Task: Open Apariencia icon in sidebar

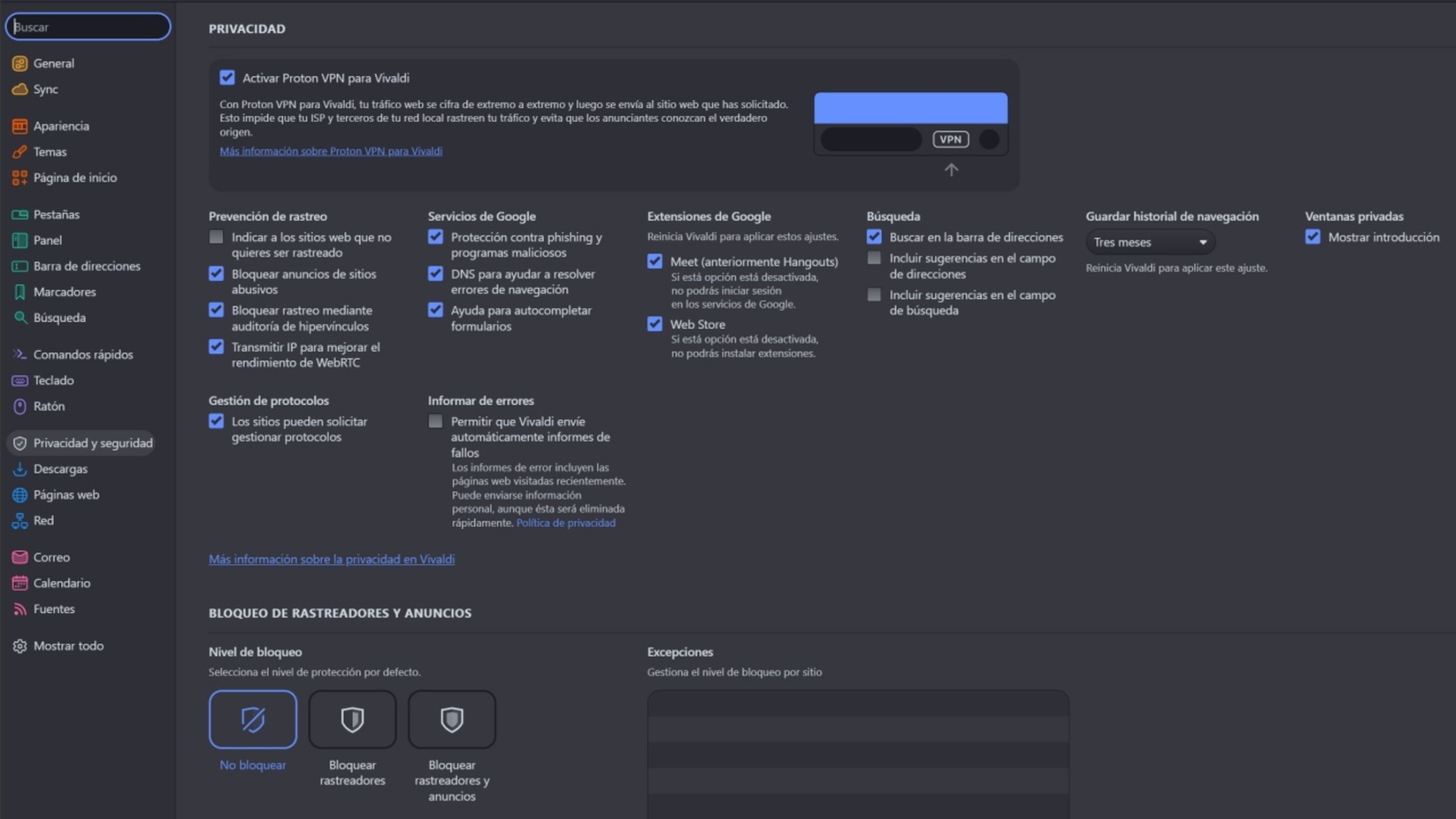Action: tap(20, 126)
